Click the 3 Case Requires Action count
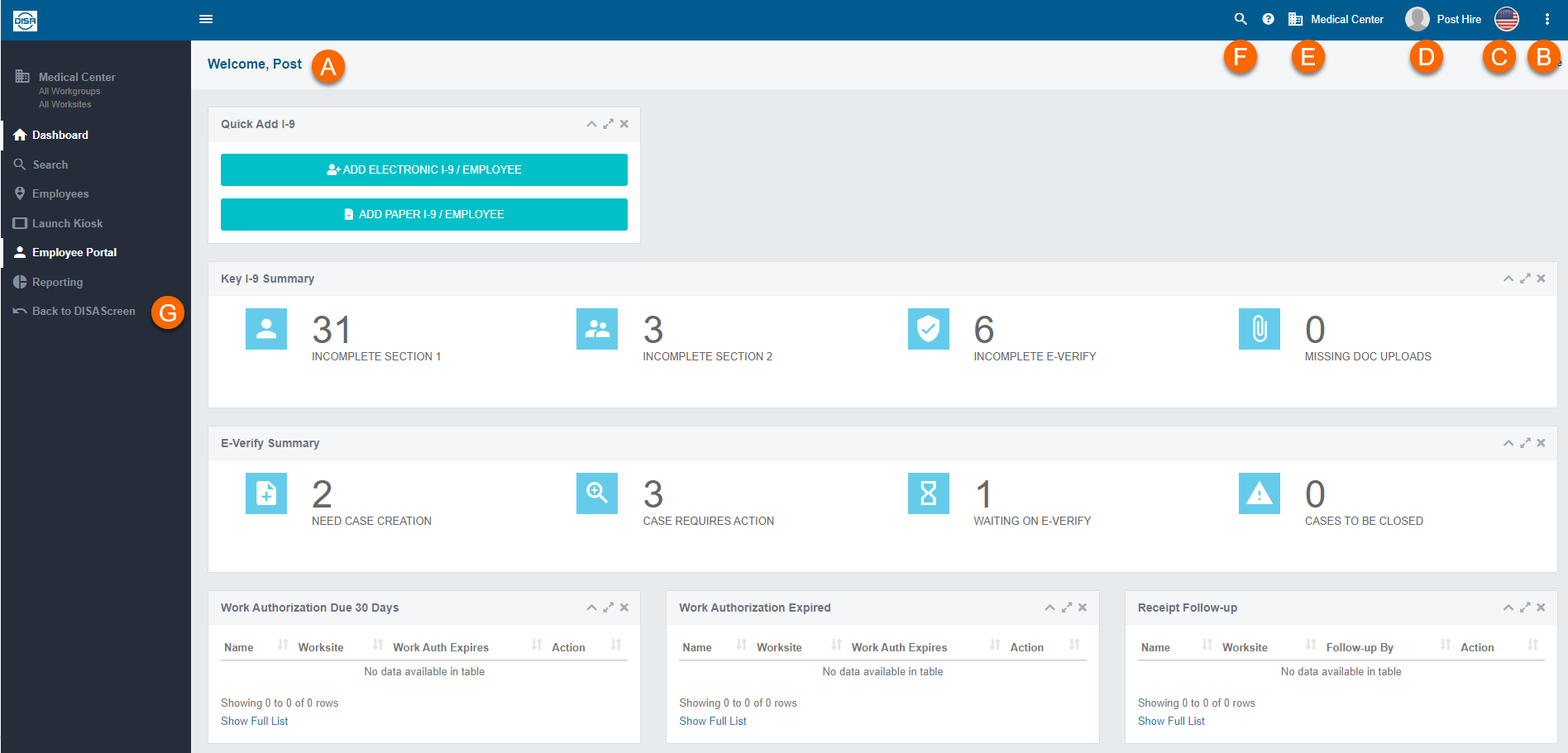 653,494
